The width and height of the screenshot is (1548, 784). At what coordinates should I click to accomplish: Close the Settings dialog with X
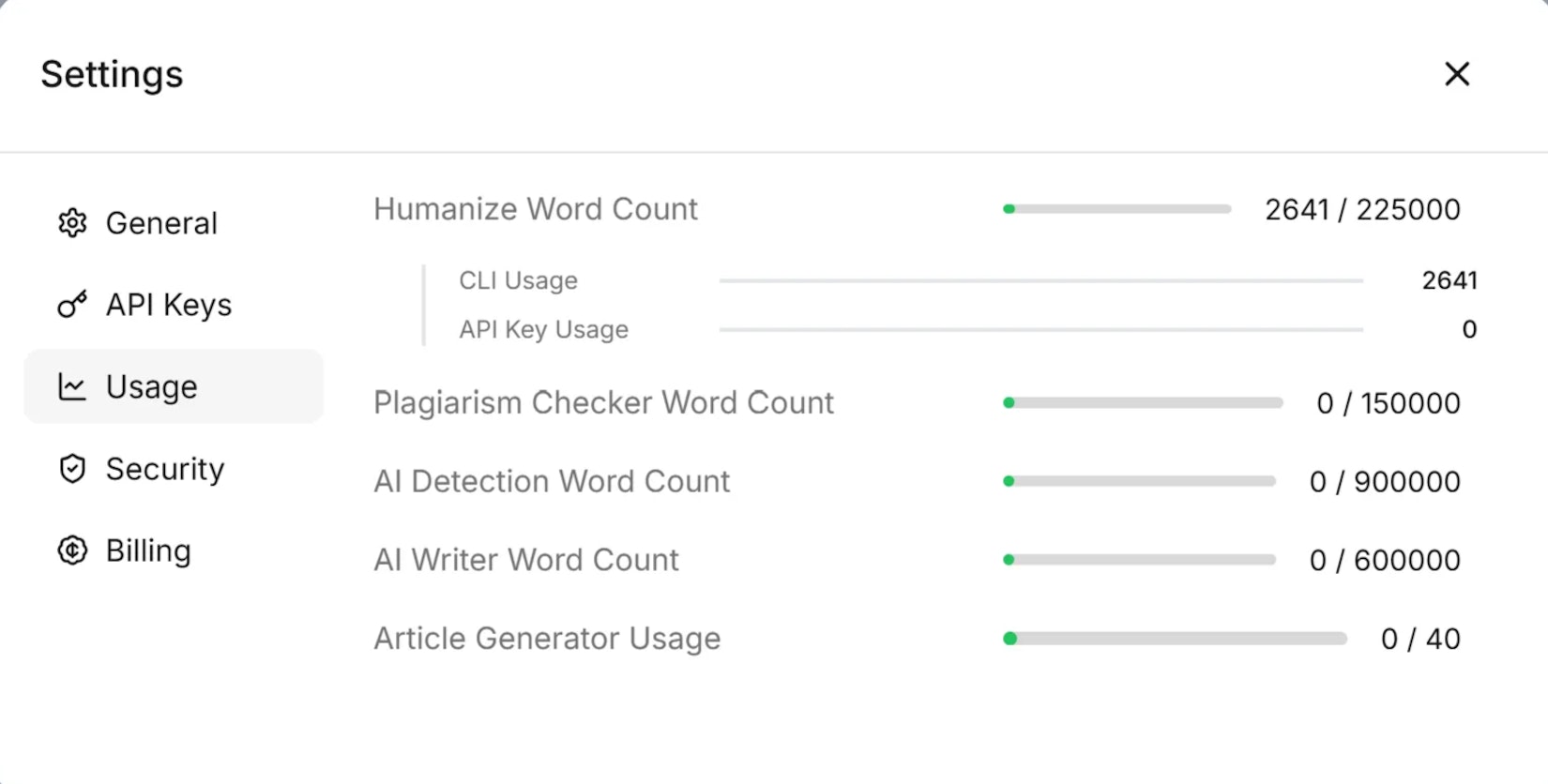click(x=1457, y=74)
